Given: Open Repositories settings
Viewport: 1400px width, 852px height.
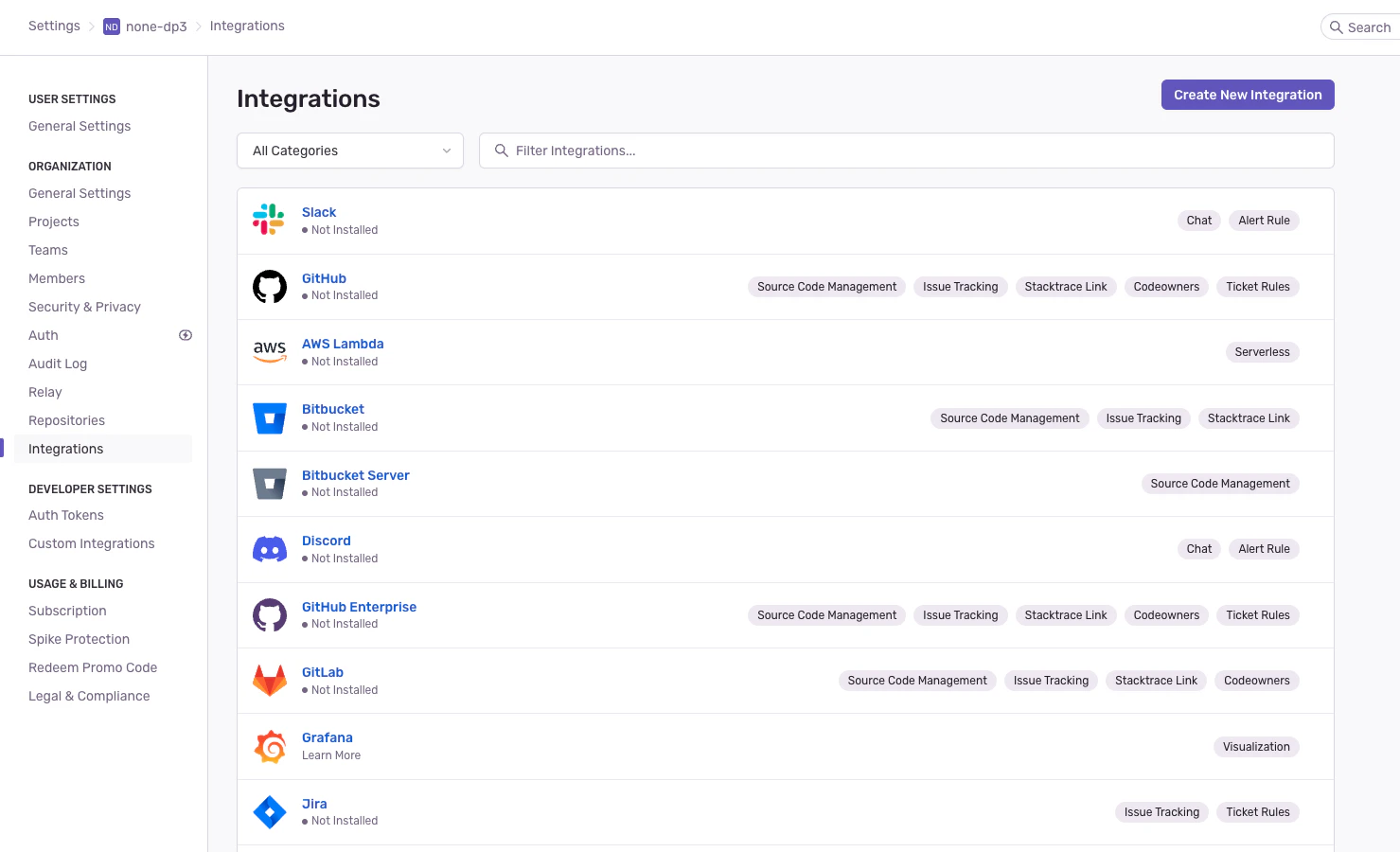Looking at the screenshot, I should point(66,420).
